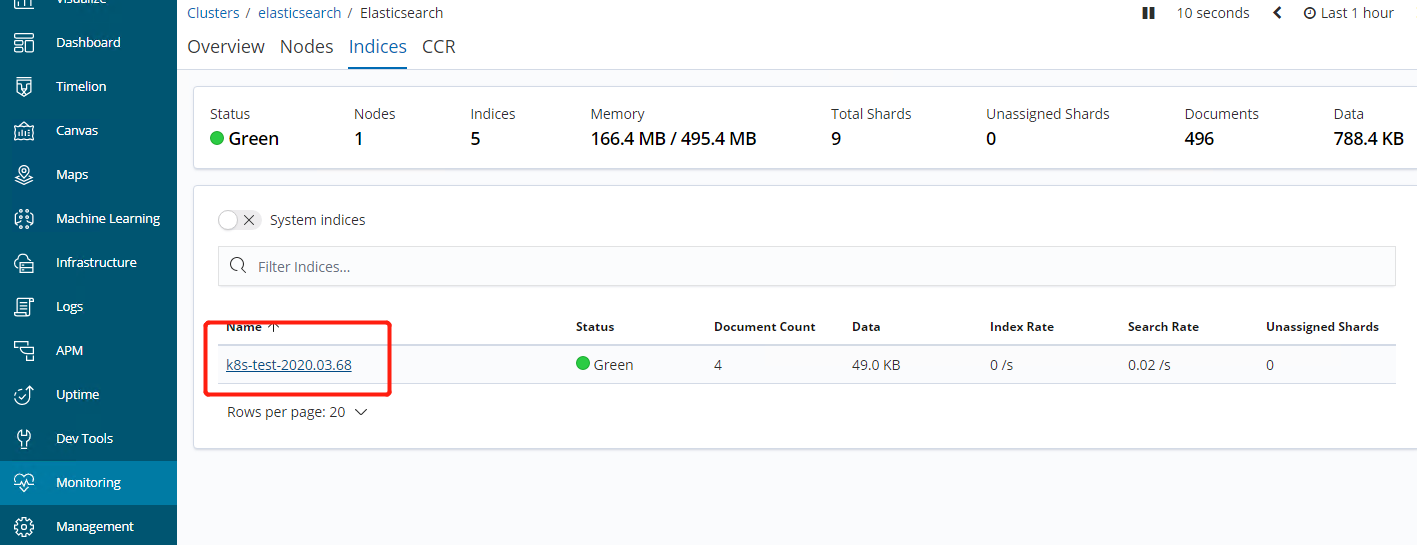Expand the Rows per page dropdown
Screen dimensions: 1417x545
297,412
